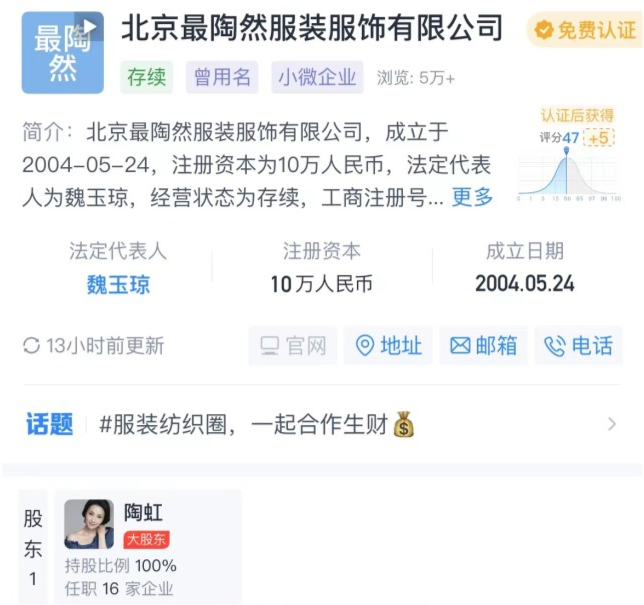Open legal representative 魏玉琼 link

[118, 285]
